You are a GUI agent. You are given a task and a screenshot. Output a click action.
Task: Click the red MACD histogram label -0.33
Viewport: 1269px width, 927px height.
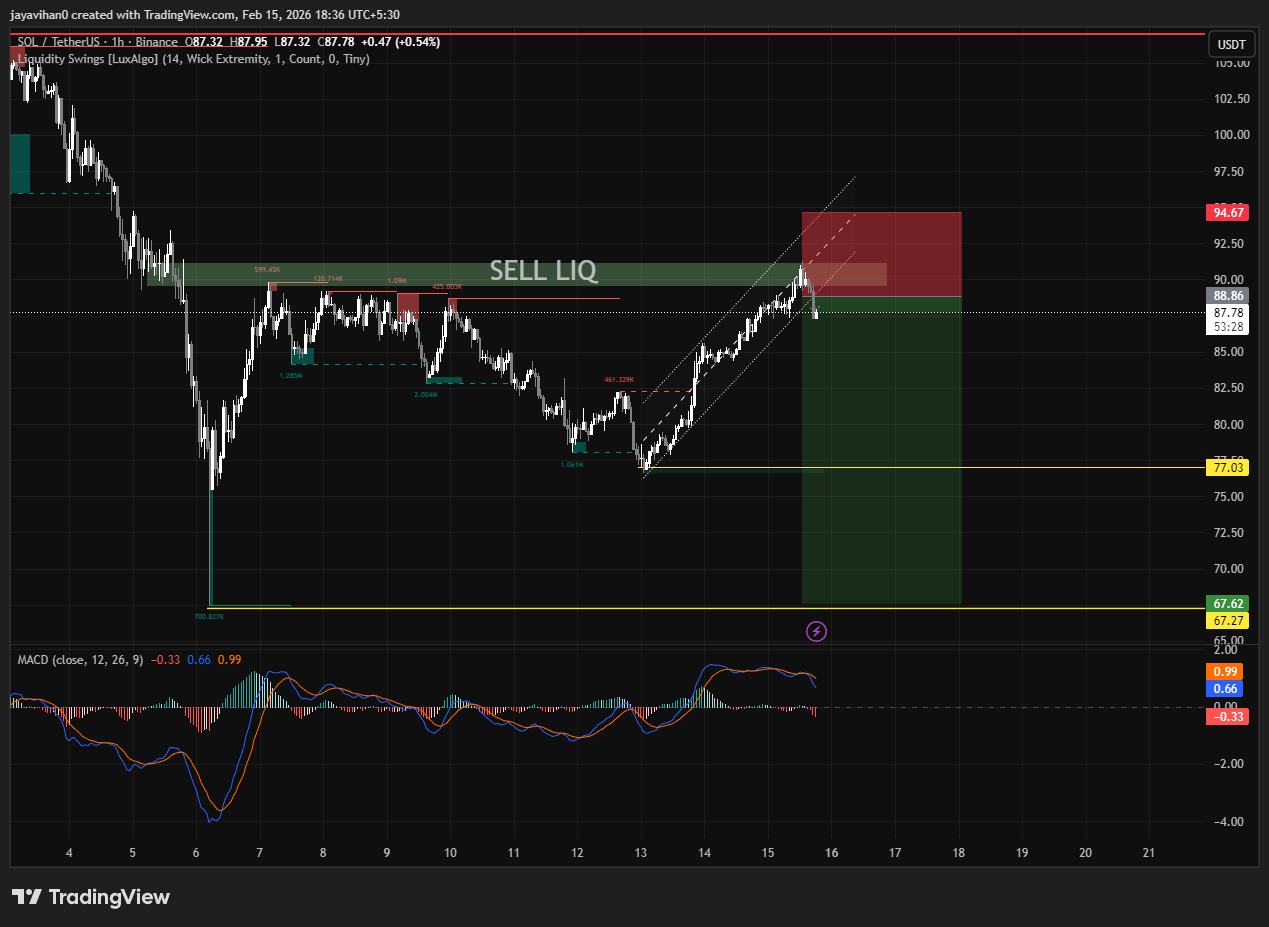(1228, 716)
